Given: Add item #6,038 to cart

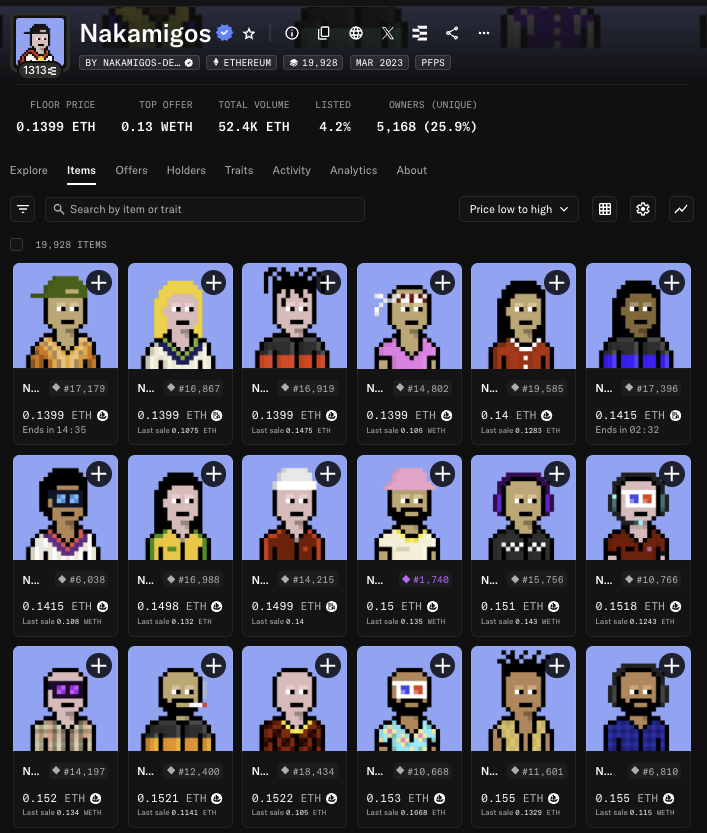Looking at the screenshot, I should (x=99, y=474).
